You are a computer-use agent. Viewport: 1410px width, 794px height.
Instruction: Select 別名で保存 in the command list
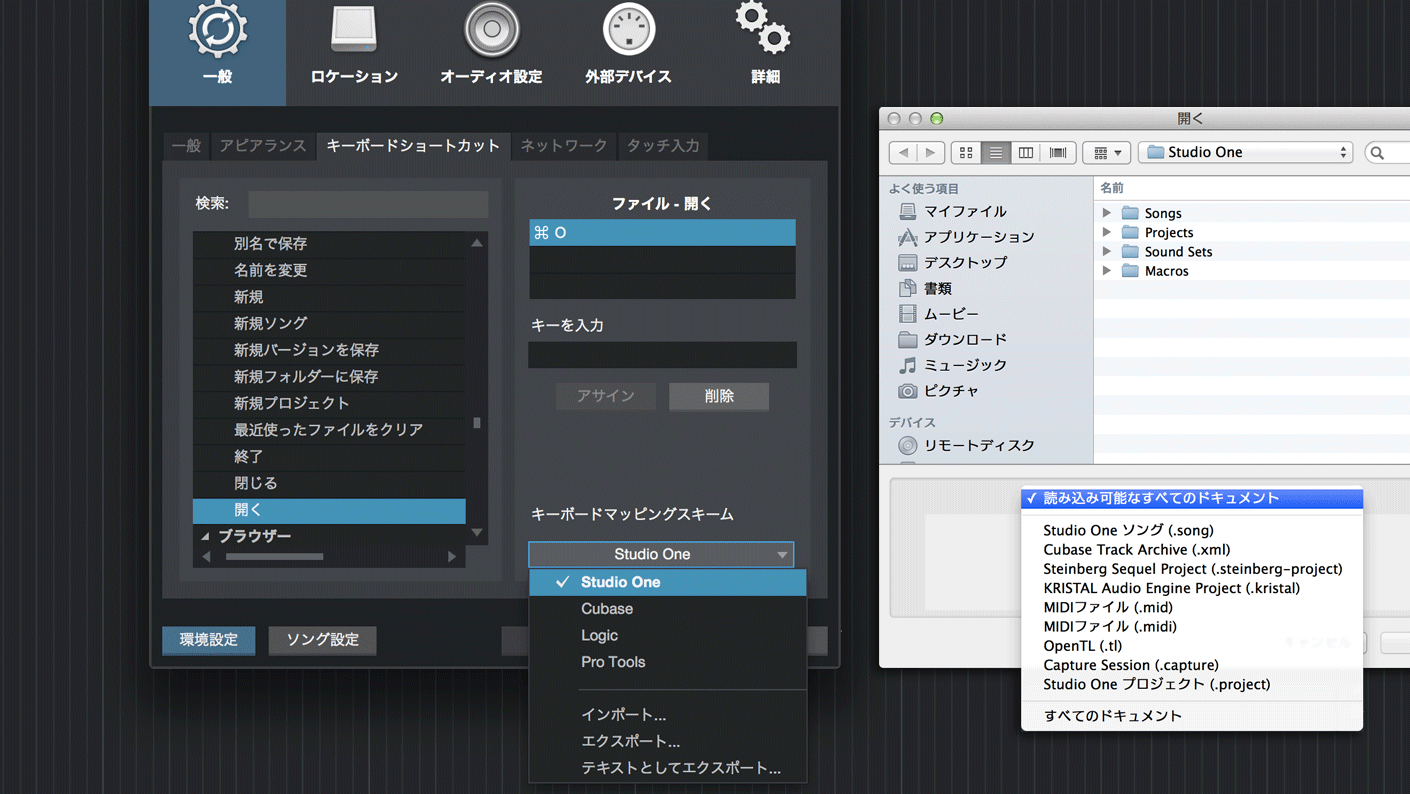tap(329, 244)
